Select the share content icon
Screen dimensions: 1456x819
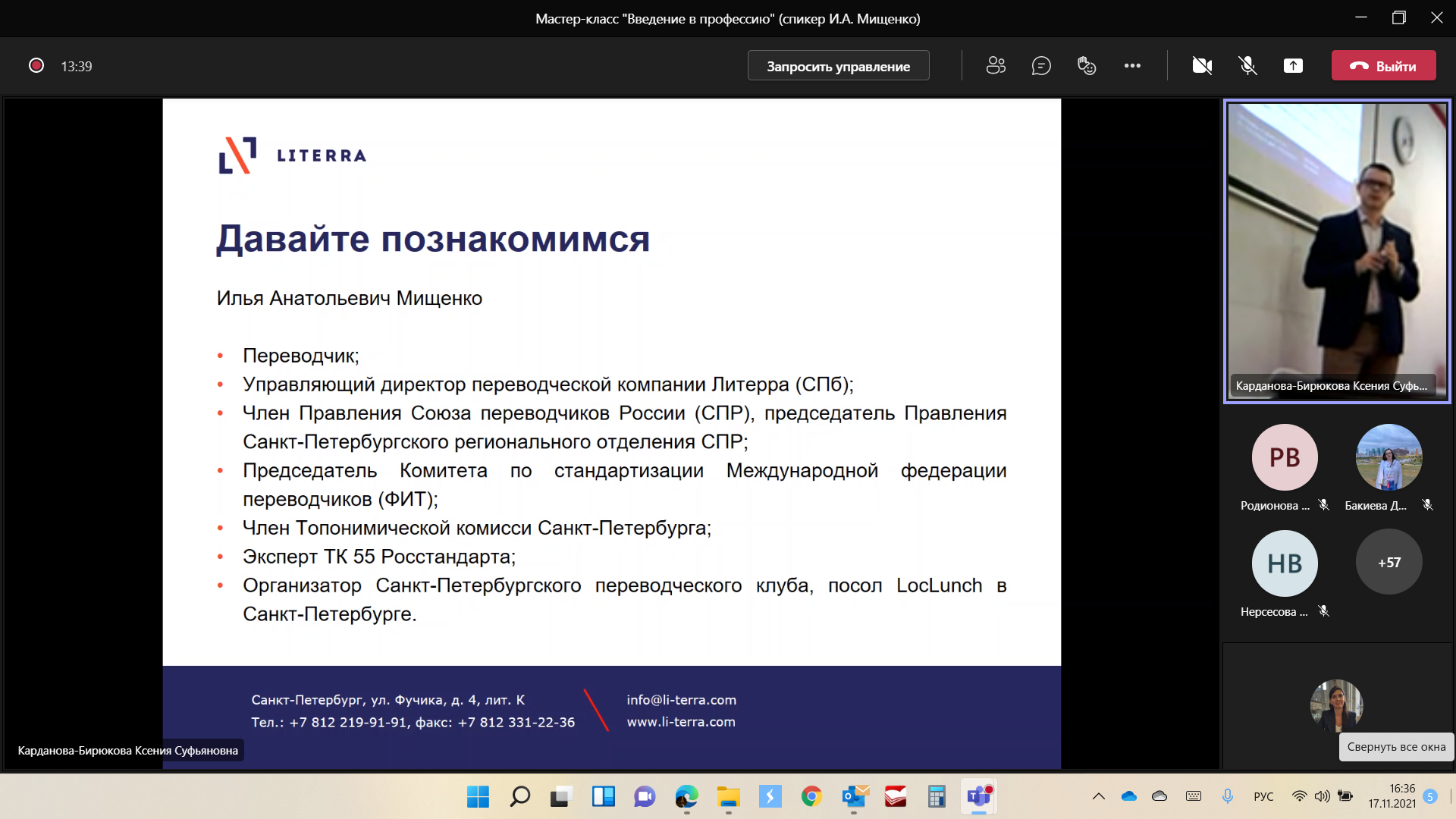(1294, 66)
